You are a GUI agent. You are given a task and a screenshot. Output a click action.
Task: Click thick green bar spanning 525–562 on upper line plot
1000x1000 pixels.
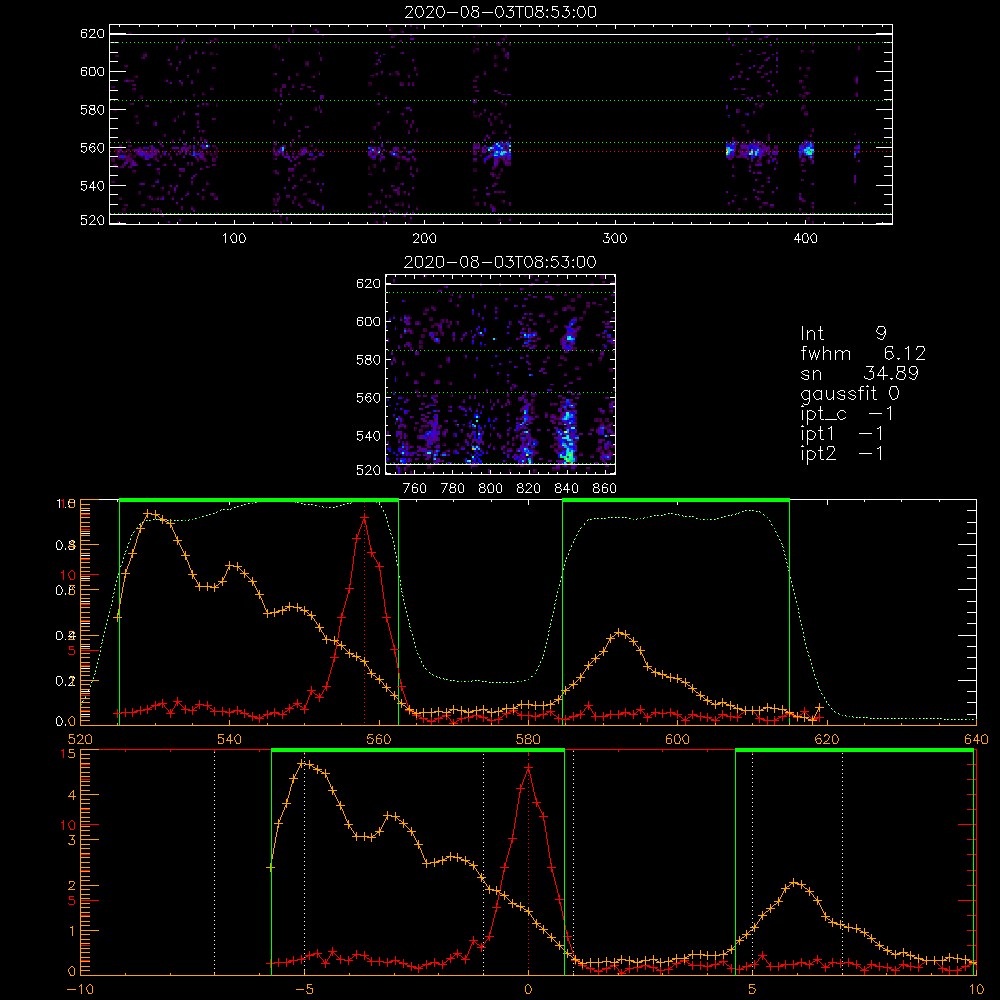259,500
